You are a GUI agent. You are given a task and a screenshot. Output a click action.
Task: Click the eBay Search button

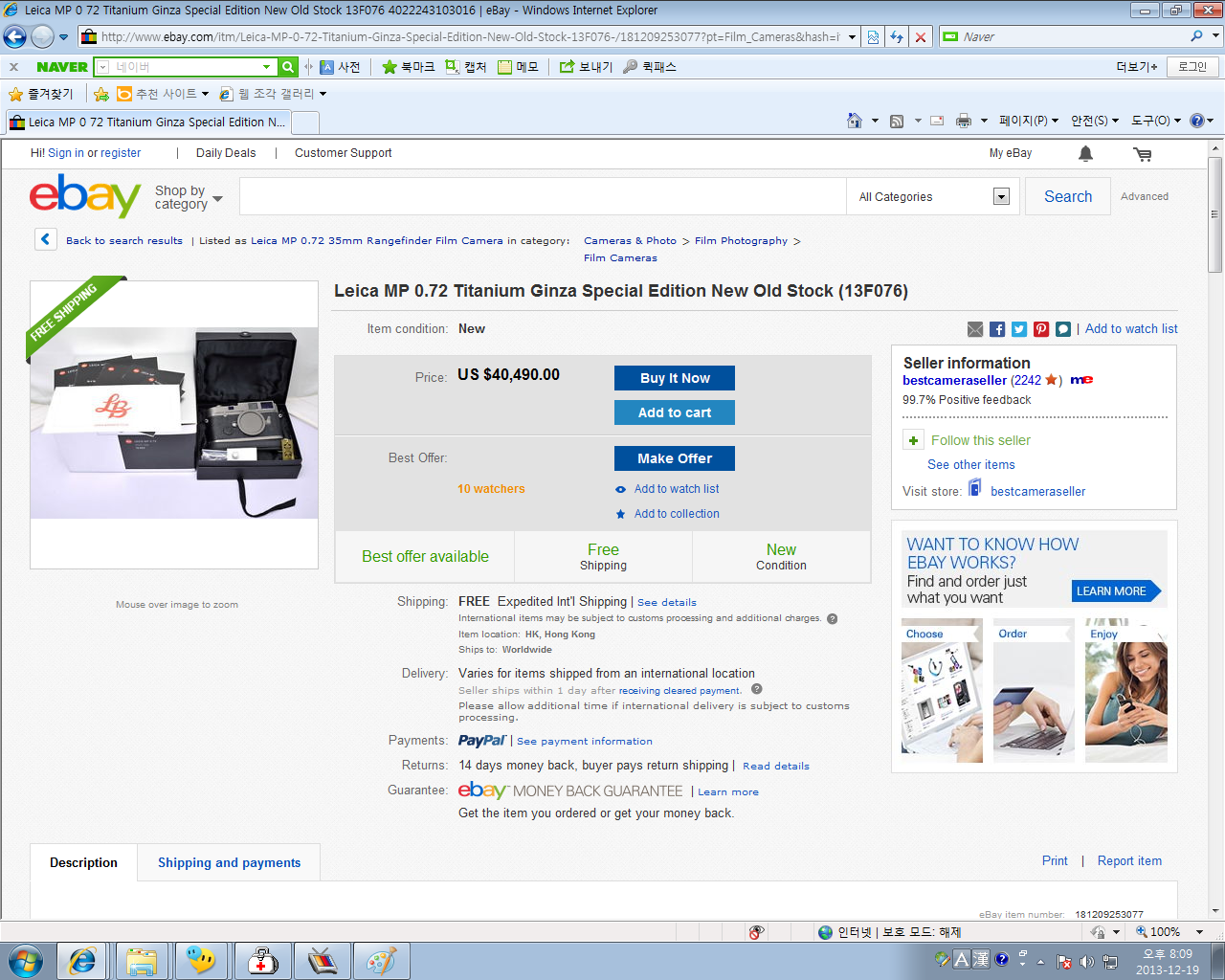click(x=1068, y=196)
